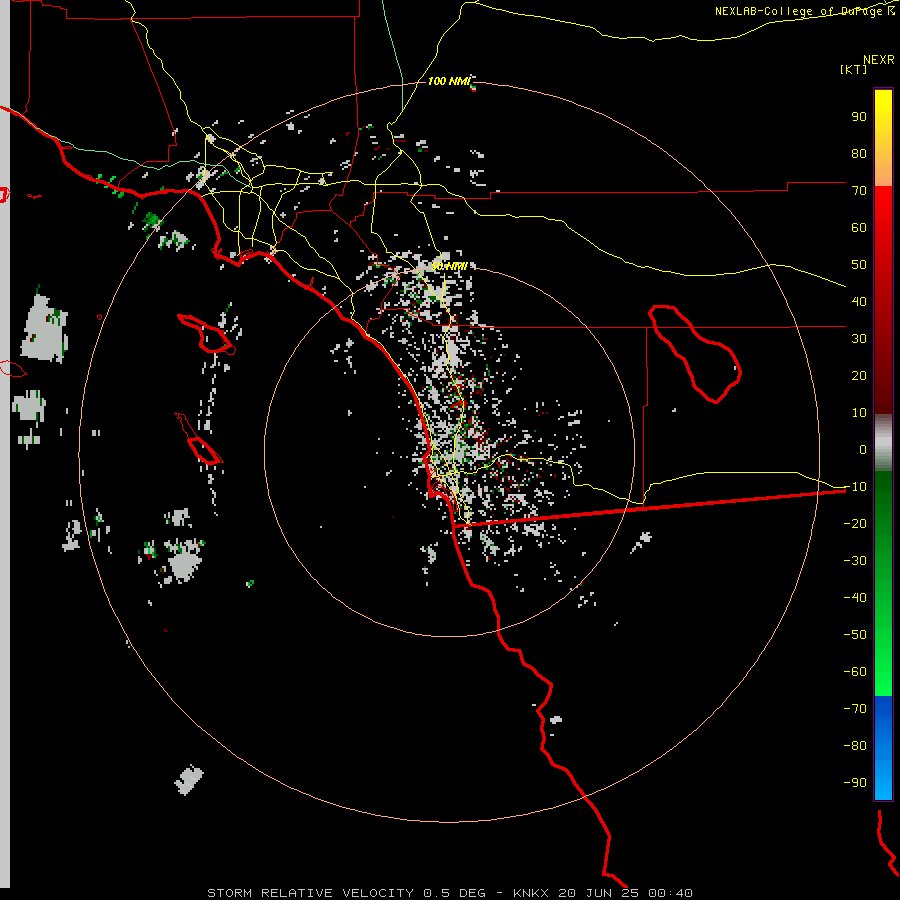
Task: Click the NEXR label above the color scale
Action: tap(878, 60)
